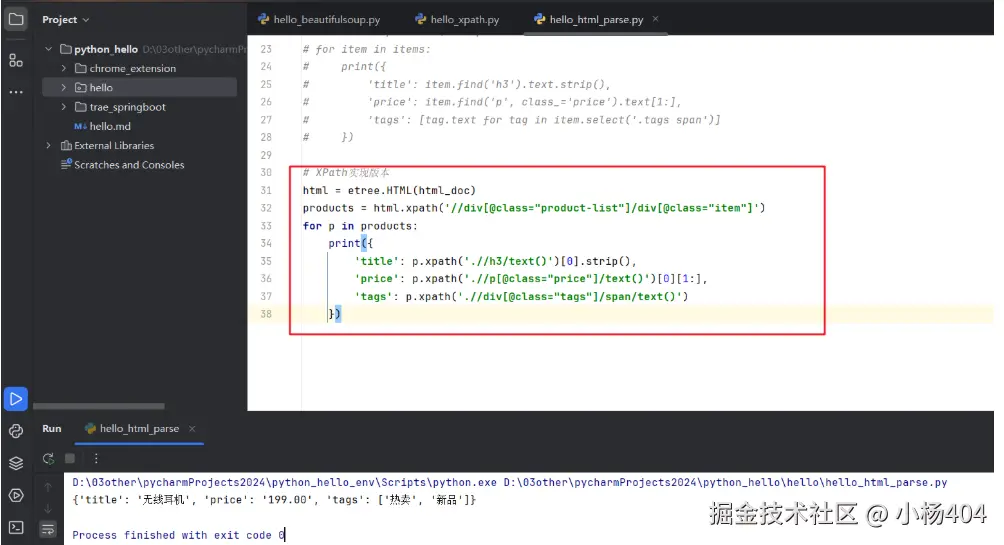Click the project tree horizontal scrollbar
The height and width of the screenshot is (545, 1004).
coord(99,406)
